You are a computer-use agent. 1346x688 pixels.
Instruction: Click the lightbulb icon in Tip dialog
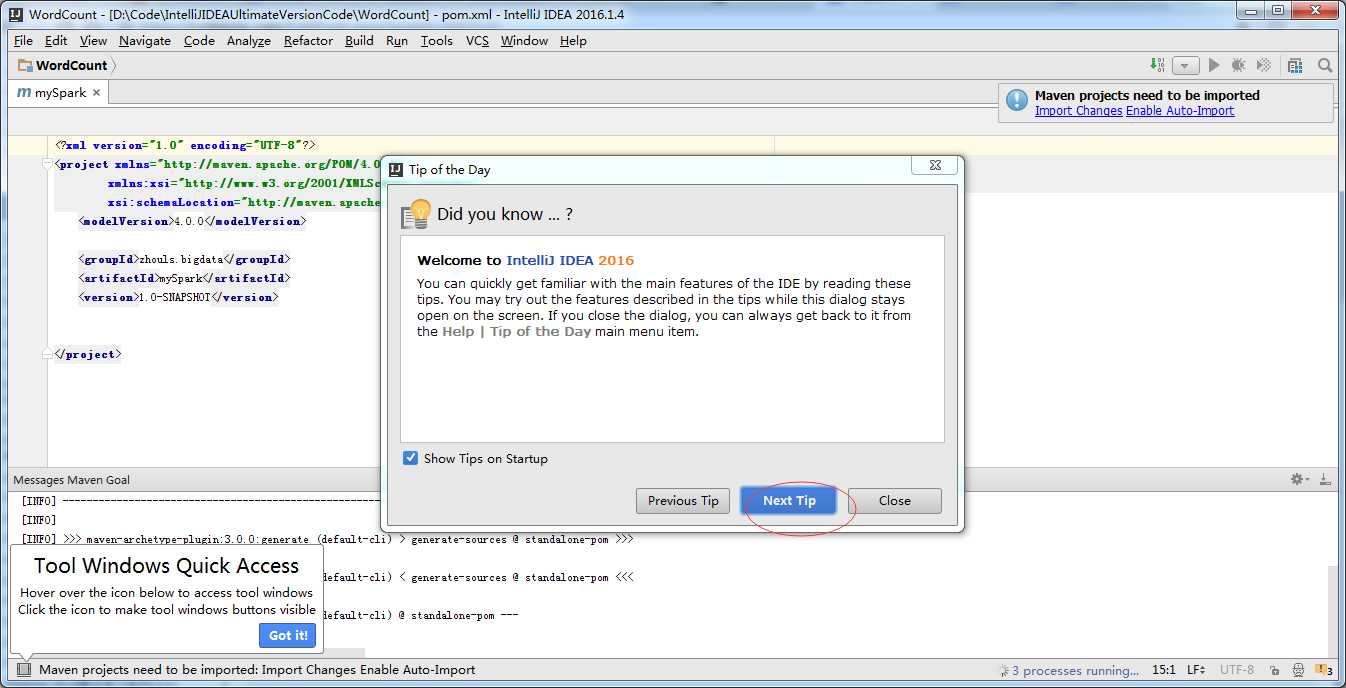point(415,214)
